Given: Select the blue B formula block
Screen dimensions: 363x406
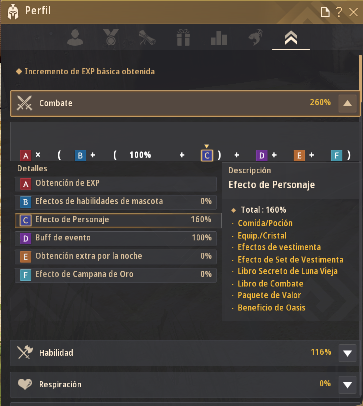Looking at the screenshot, I should (x=80, y=155).
